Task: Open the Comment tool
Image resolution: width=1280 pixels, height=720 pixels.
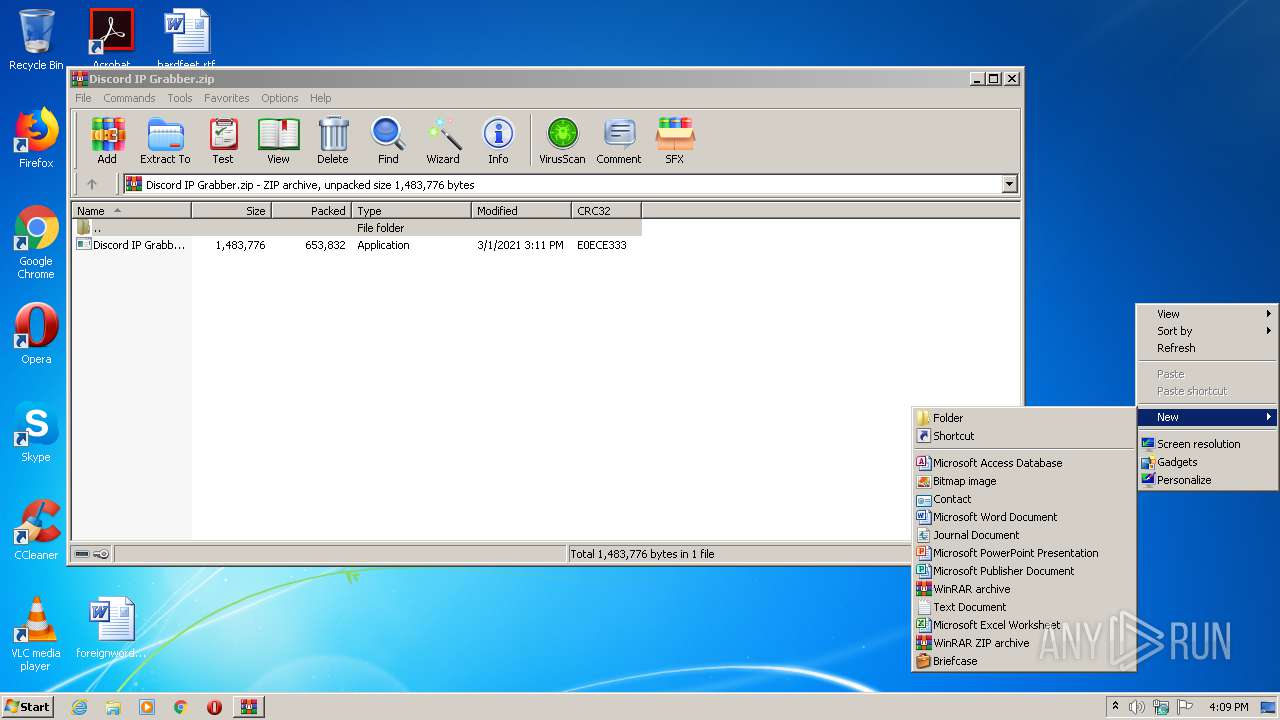Action: pos(619,140)
